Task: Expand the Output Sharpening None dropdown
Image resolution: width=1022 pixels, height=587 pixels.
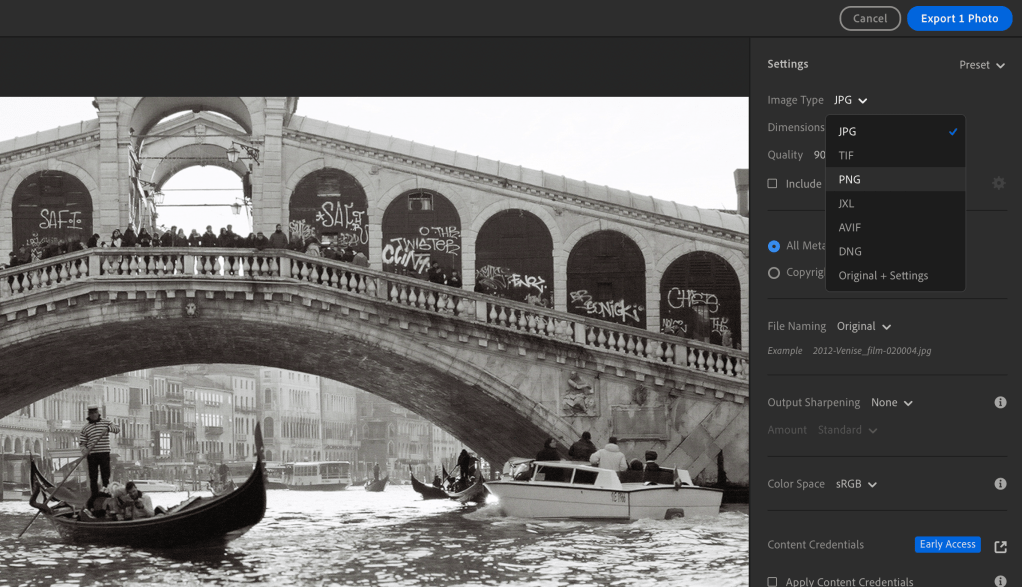Action: 891,403
